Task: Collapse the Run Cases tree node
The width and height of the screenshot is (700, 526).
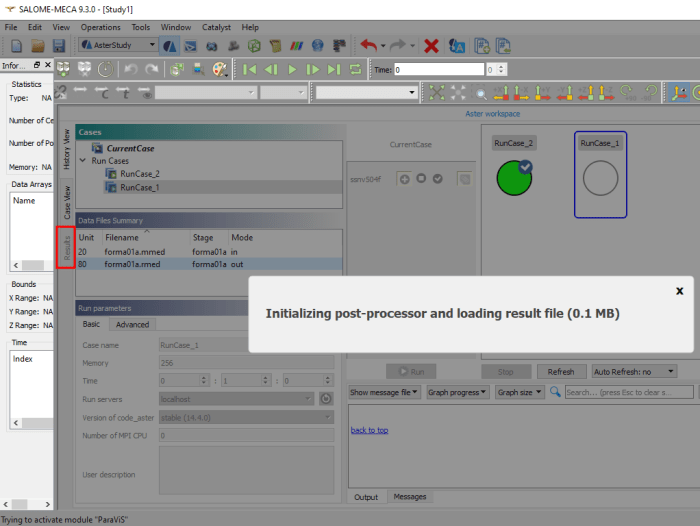Action: point(83,160)
